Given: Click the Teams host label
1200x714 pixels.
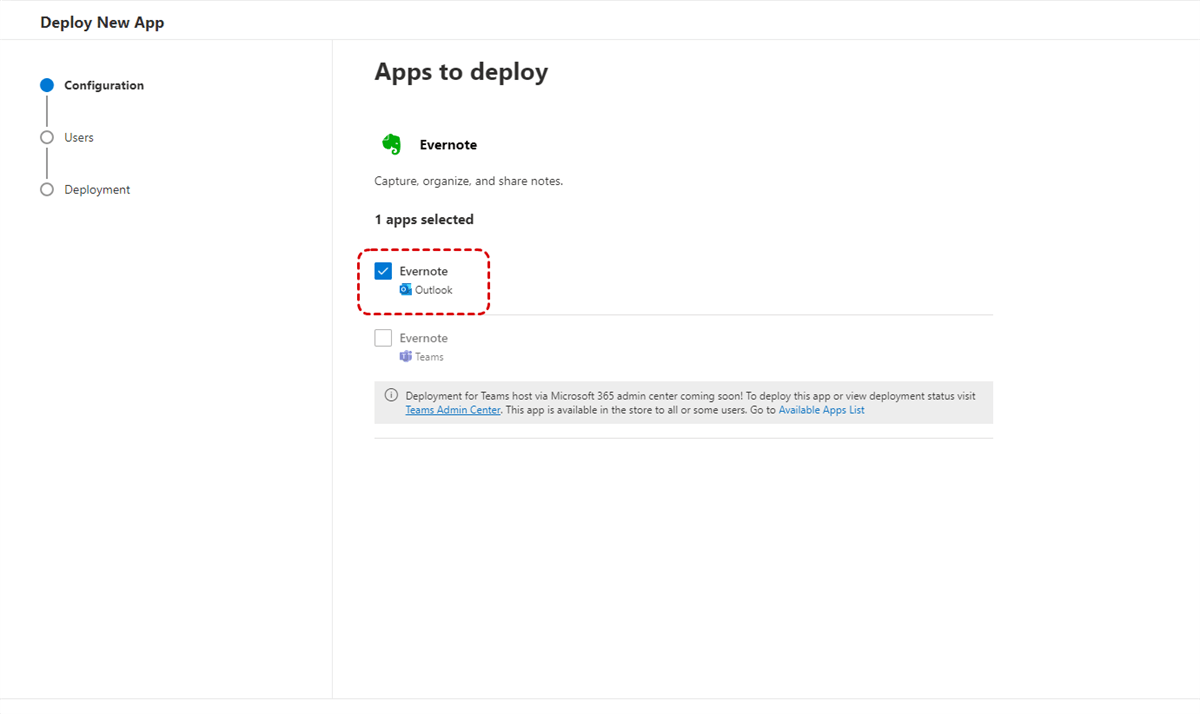Looking at the screenshot, I should coord(429,357).
